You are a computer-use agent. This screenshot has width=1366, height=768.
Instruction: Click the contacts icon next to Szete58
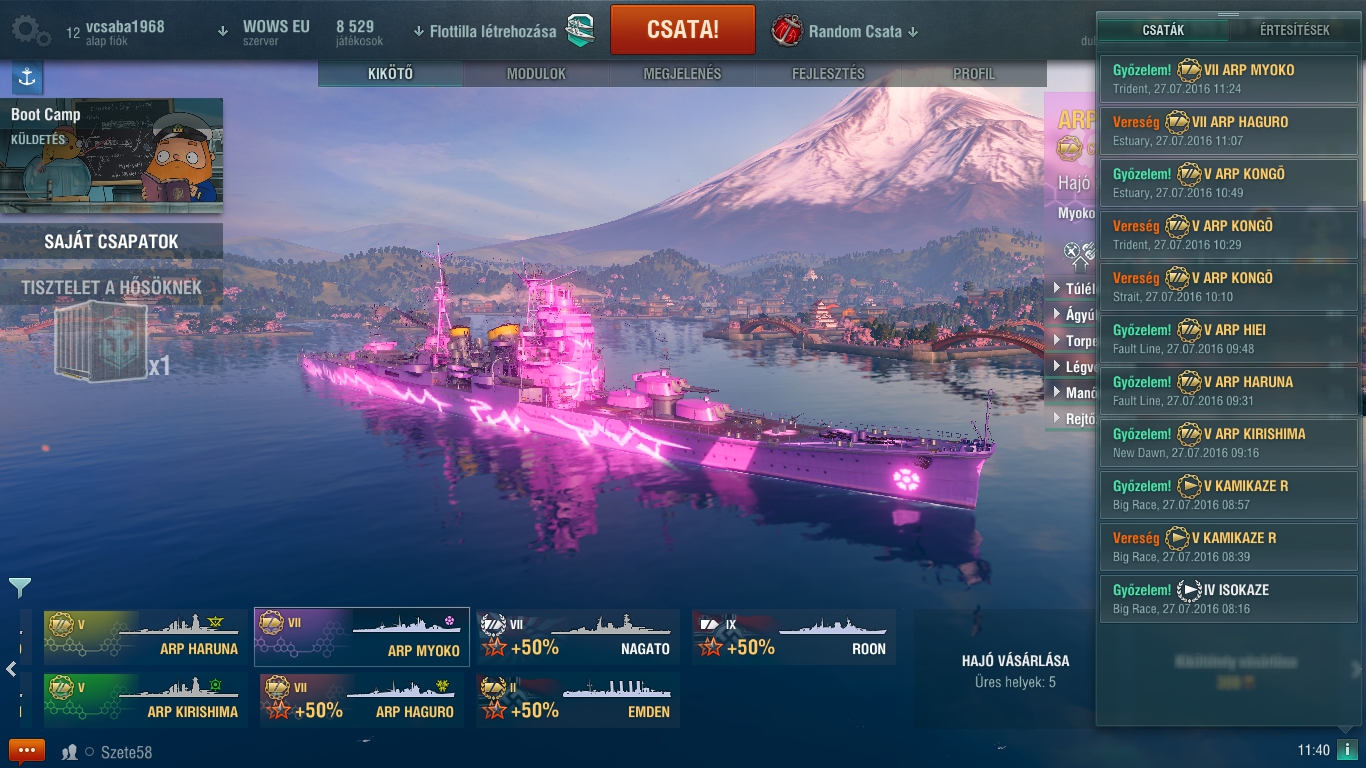[x=70, y=752]
